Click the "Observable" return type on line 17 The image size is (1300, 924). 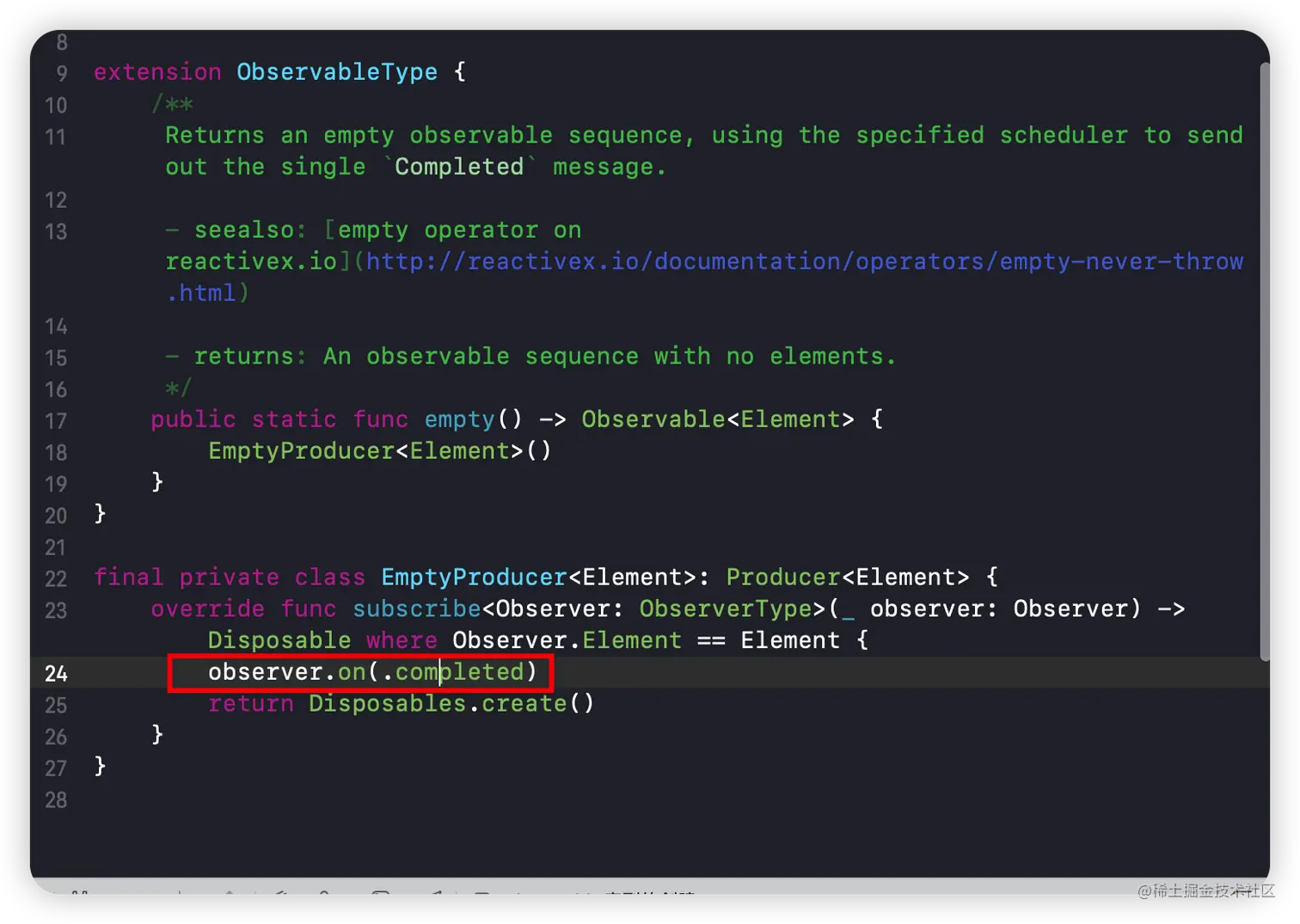point(653,419)
